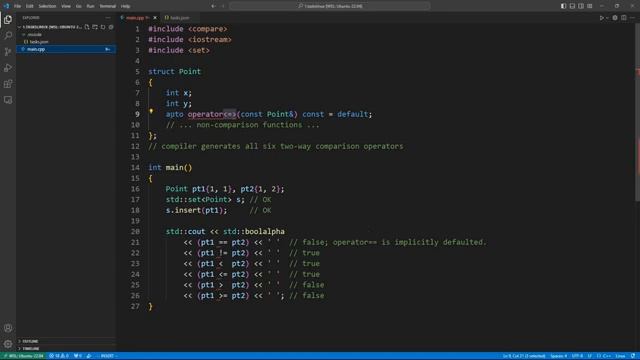Image resolution: width=640 pixels, height=360 pixels.
Task: Open editor More Actions ellipsis
Action: click(632, 18)
